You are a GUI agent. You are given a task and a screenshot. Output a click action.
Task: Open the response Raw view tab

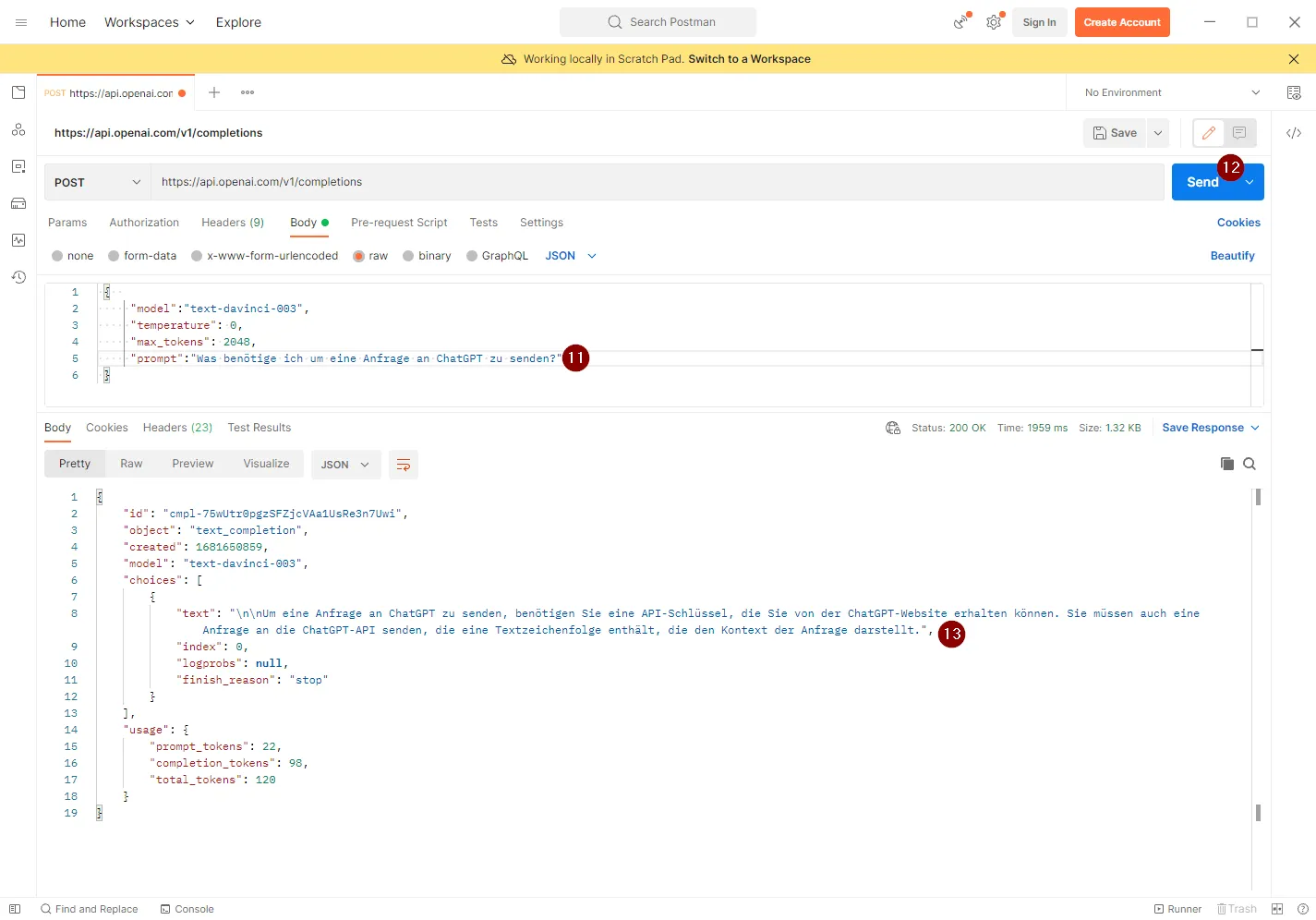click(x=131, y=464)
